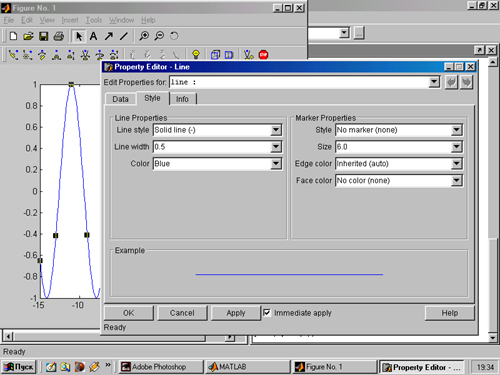Click the forward arrow next to Edit Properties
500x375 pixels.
(x=466, y=82)
